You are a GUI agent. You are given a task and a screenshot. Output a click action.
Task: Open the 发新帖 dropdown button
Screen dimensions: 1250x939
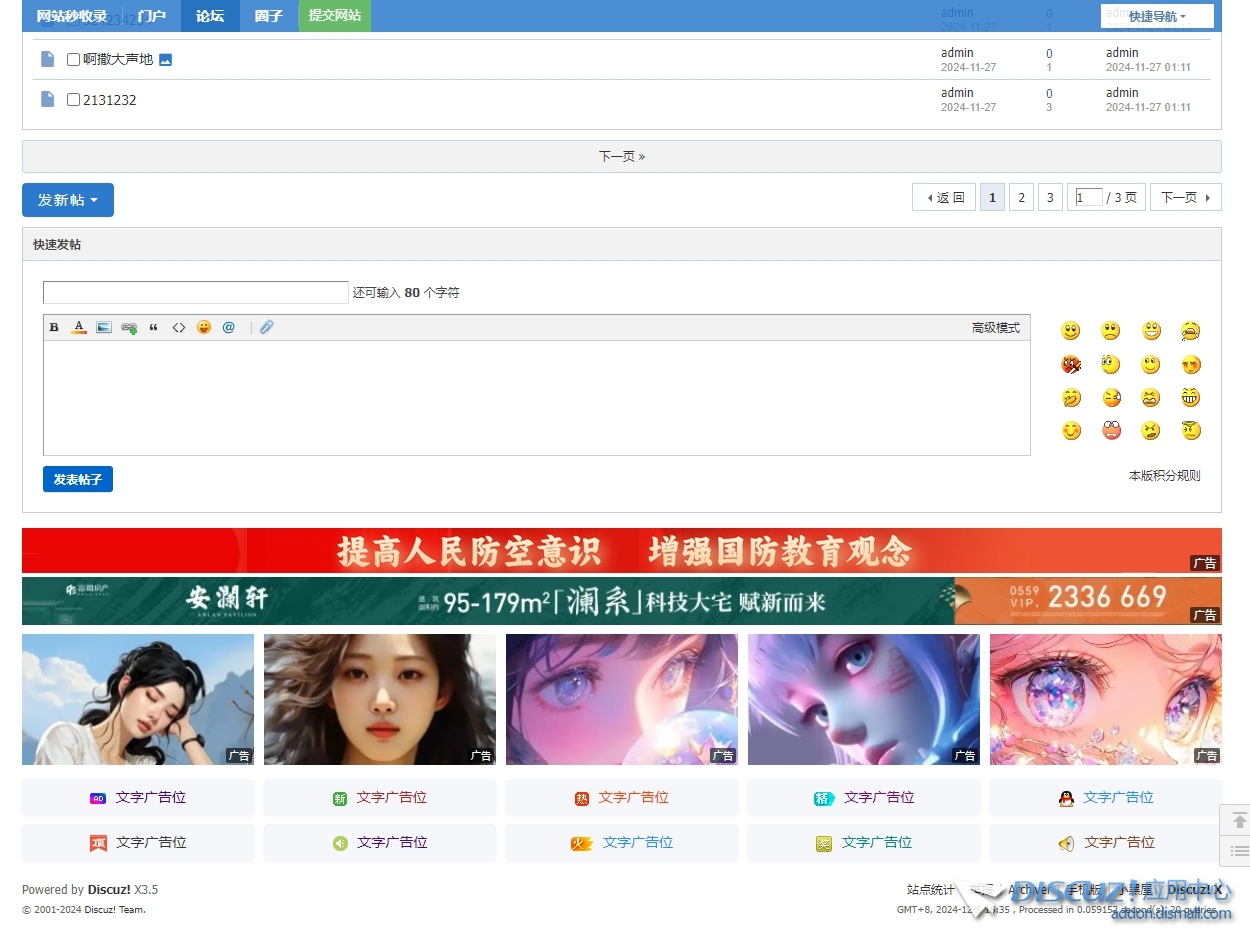pyautogui.click(x=68, y=200)
